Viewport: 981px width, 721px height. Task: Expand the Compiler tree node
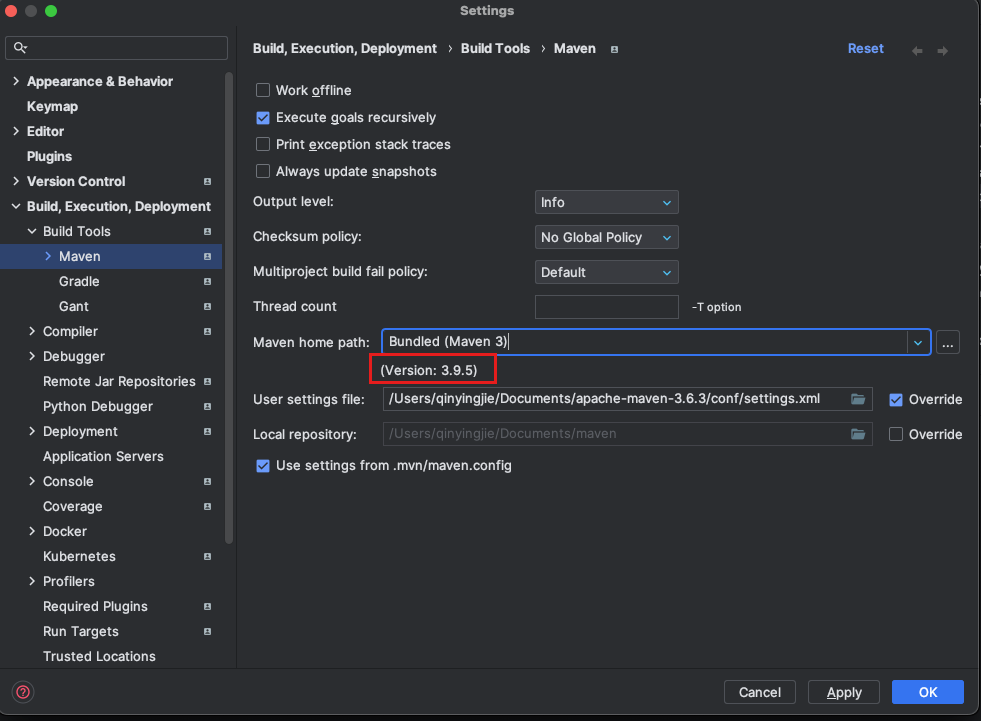tap(32, 331)
